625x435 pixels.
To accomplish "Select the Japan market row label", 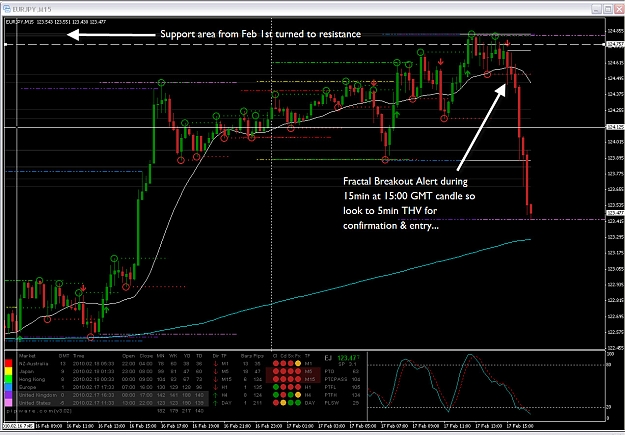I will [x=26, y=371].
